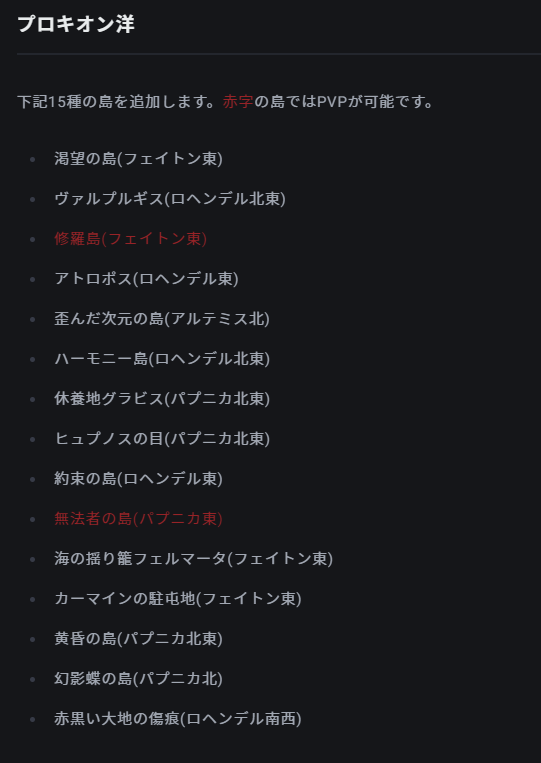
Task: Click list item 渇望の島(フェイトン東)
Action: coord(139,159)
